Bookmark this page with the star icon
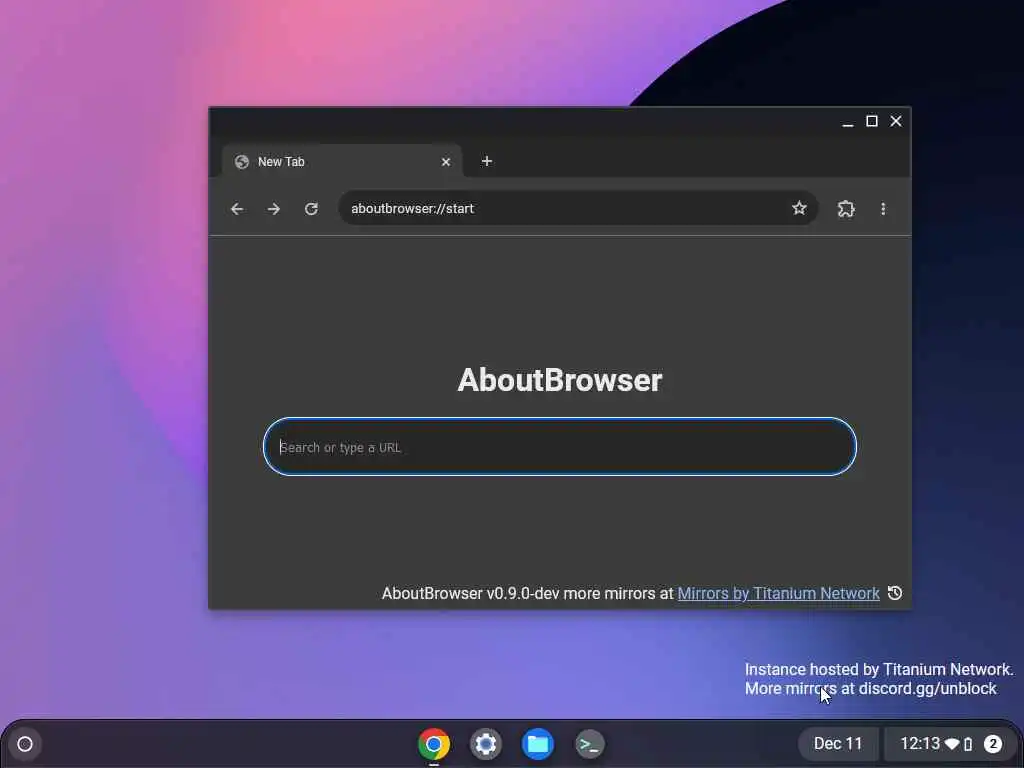 799,208
